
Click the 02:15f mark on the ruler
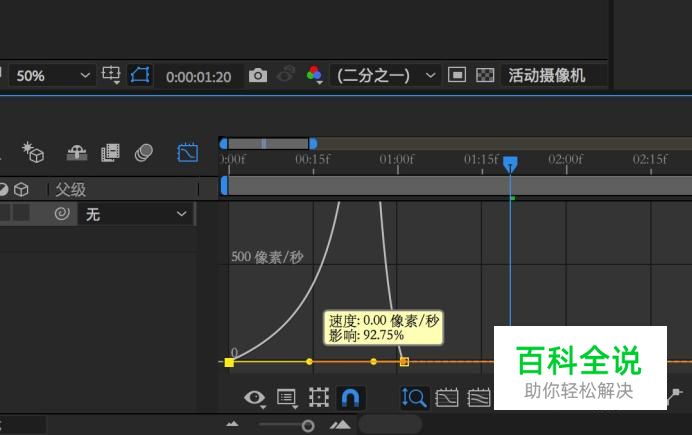click(650, 159)
